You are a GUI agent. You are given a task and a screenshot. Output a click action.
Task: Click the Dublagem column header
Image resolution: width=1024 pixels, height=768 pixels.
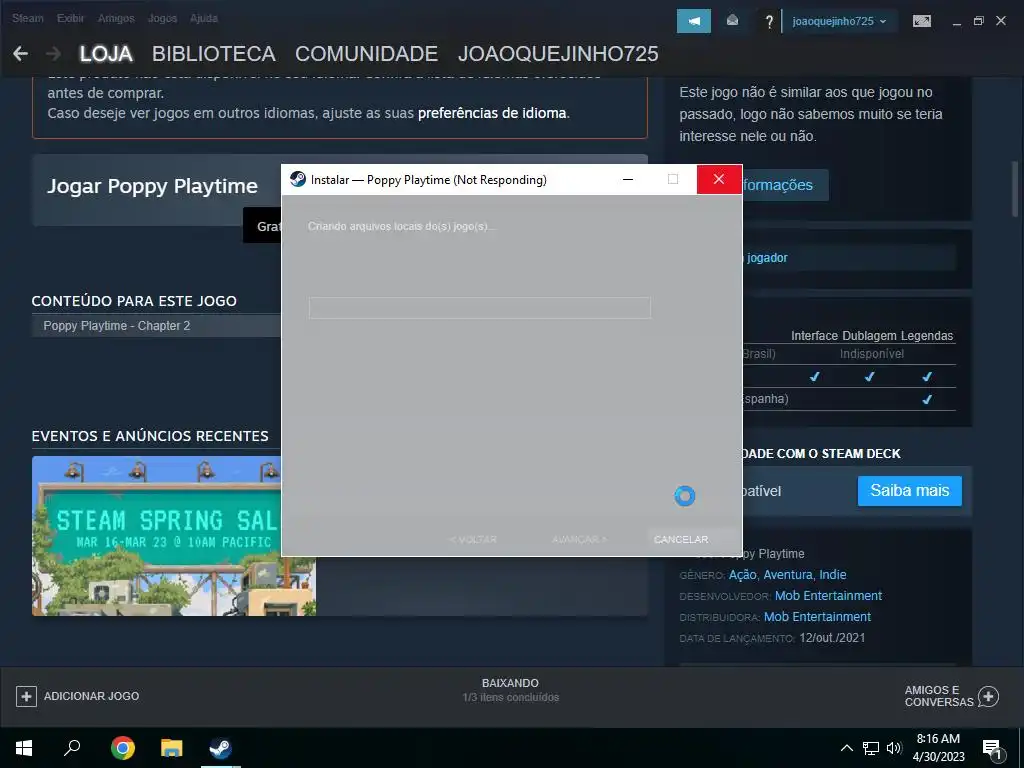(869, 336)
